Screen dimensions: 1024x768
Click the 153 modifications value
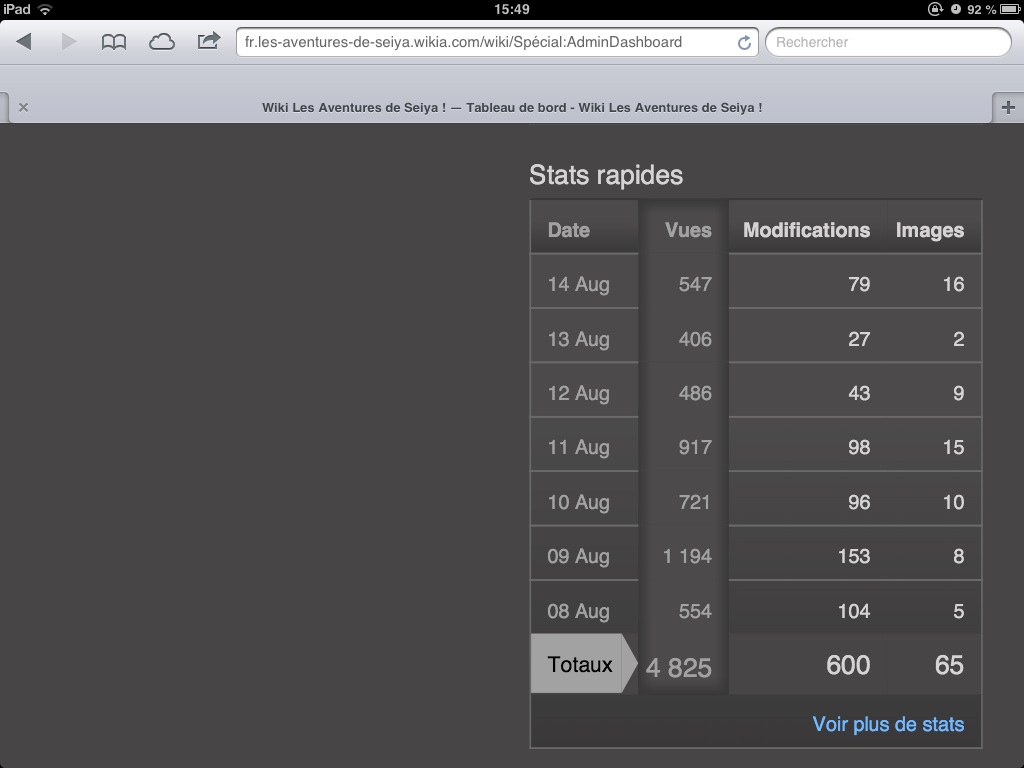coord(854,556)
